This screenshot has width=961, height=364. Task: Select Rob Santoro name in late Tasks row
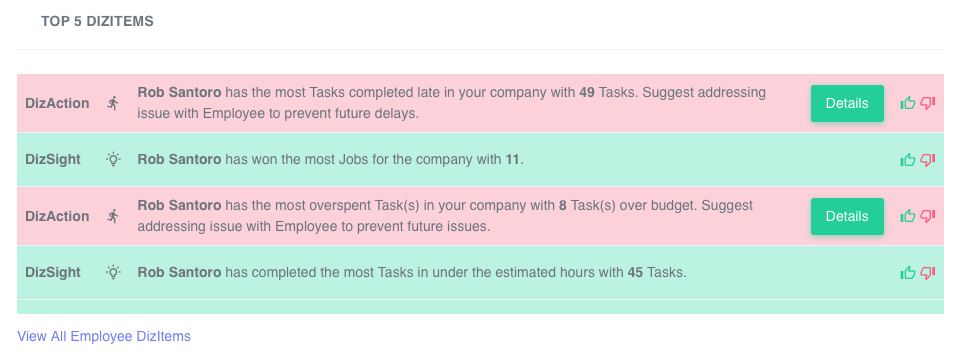click(179, 93)
